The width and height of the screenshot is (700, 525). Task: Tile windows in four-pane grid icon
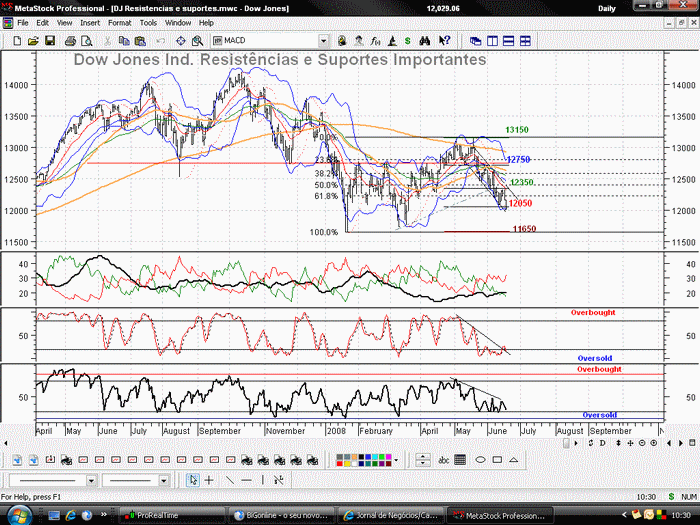[525, 41]
